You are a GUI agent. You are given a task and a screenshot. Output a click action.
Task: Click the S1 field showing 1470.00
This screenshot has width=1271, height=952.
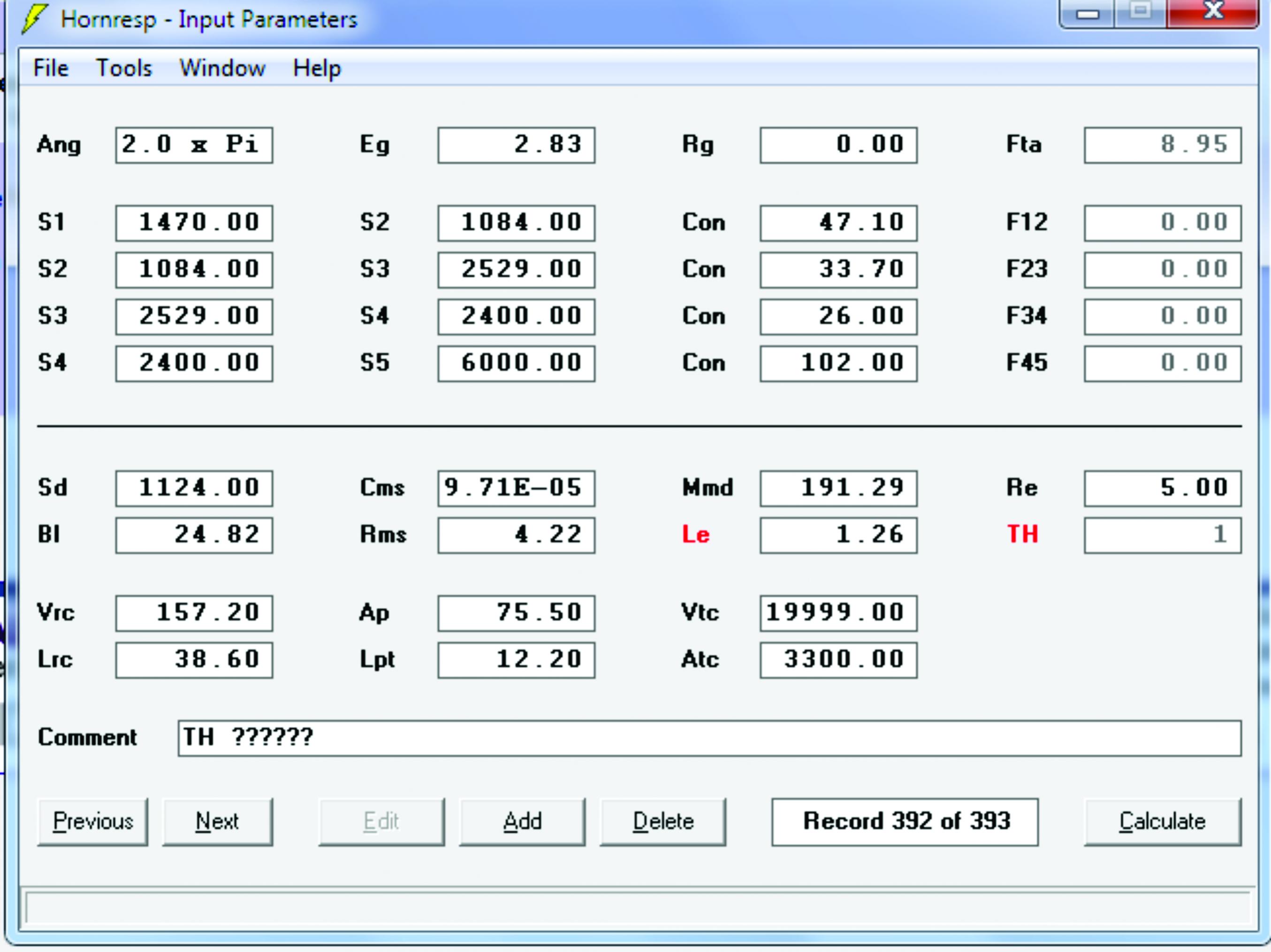194,223
